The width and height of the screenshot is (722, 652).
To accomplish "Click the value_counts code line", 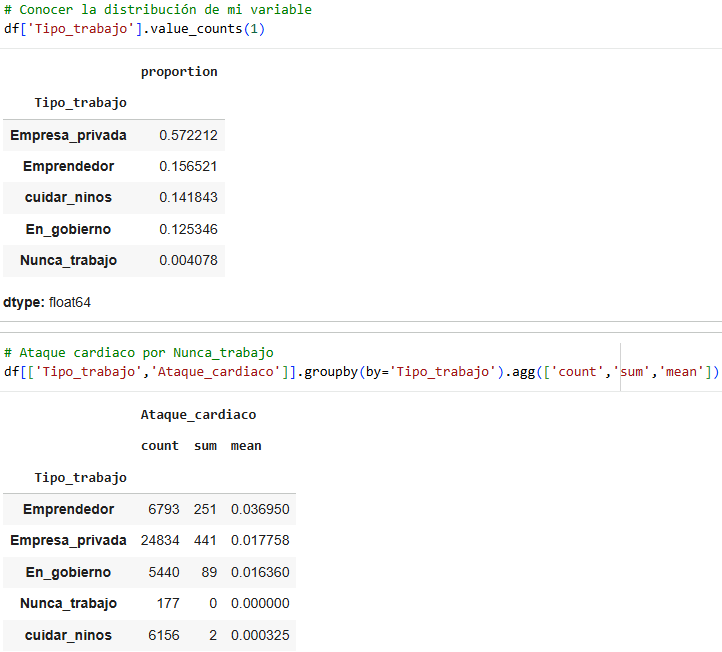I will 134,29.
